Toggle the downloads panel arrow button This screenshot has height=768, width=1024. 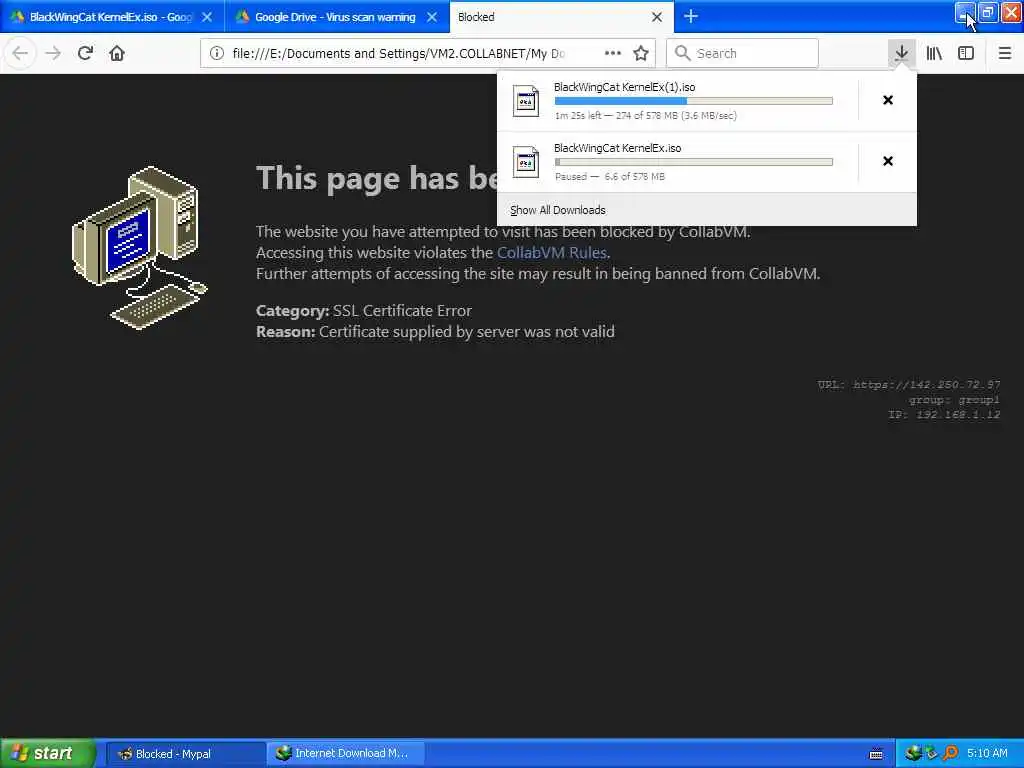pos(901,53)
